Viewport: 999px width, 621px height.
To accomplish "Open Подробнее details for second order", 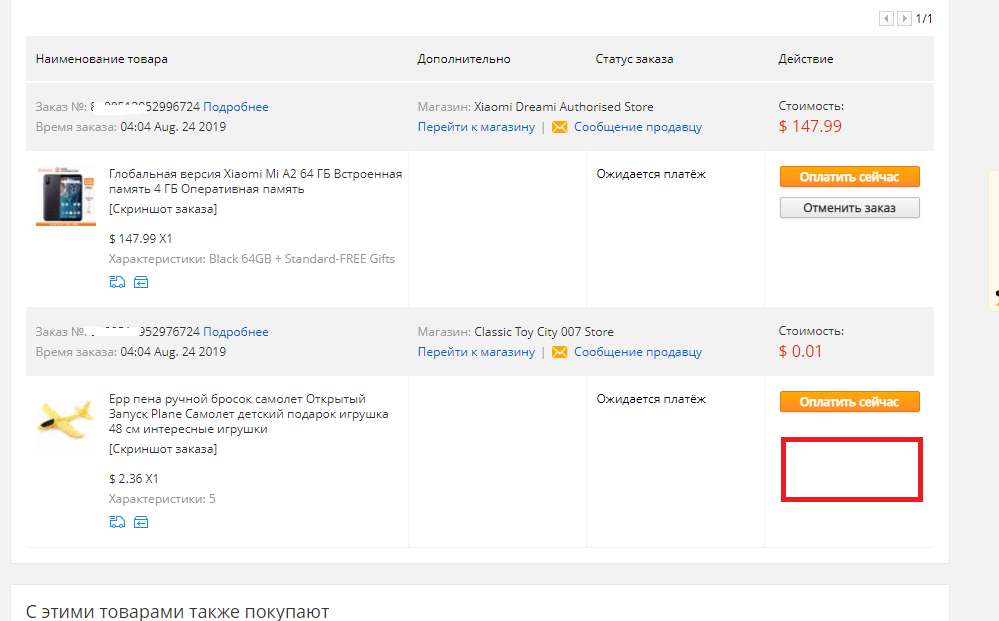I will pos(236,332).
